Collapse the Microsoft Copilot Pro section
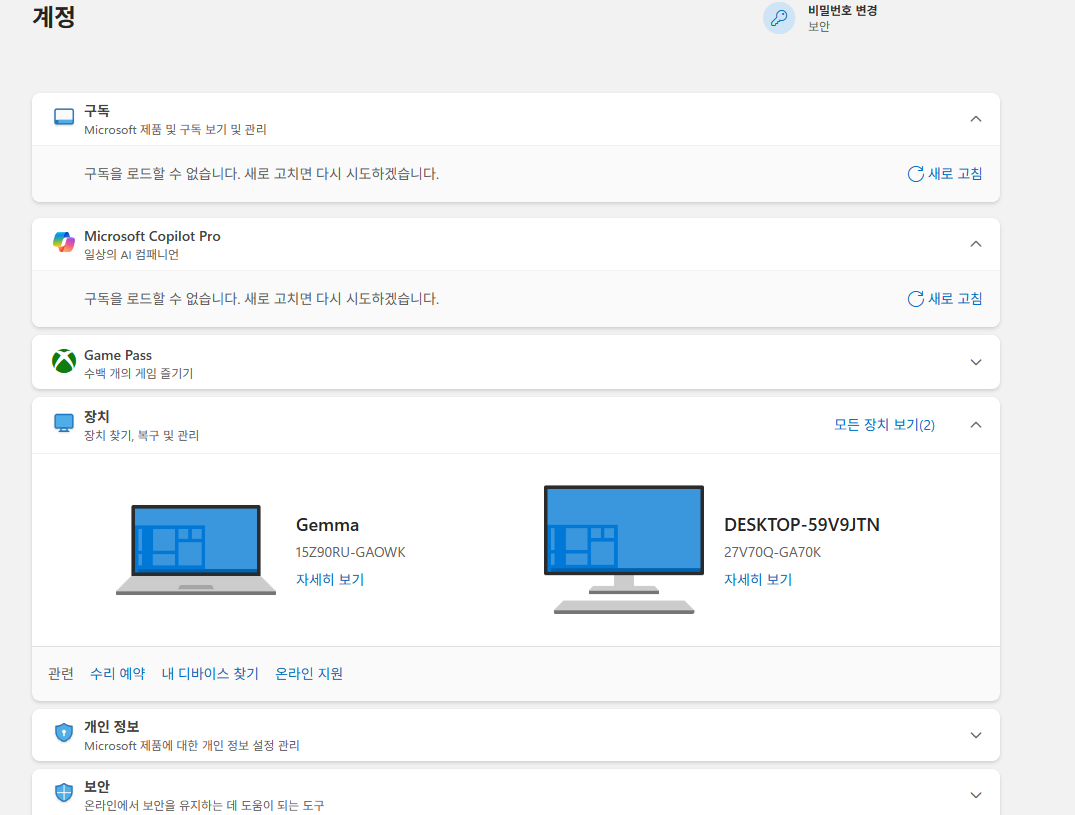 coord(976,244)
